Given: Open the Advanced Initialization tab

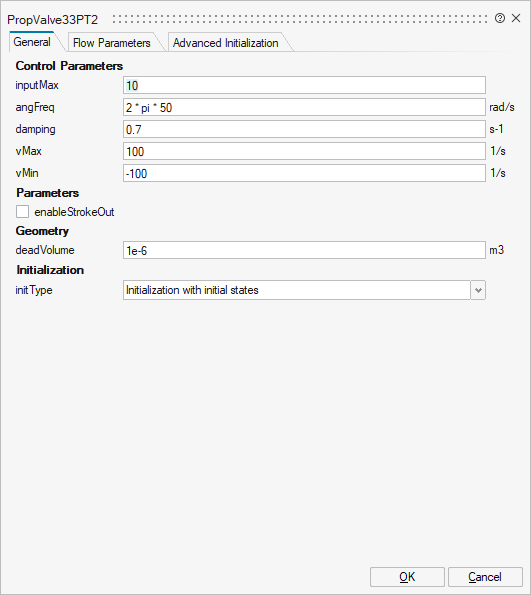Looking at the screenshot, I should [x=225, y=42].
